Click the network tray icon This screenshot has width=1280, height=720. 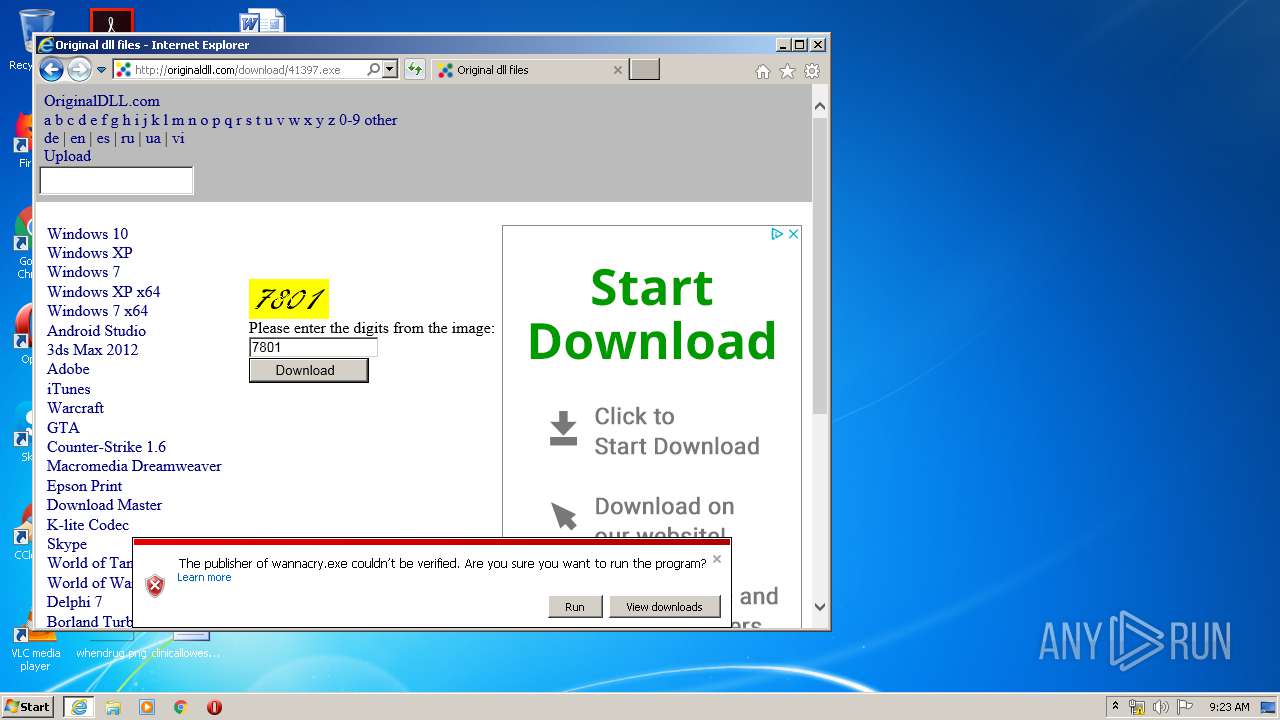coord(1137,707)
